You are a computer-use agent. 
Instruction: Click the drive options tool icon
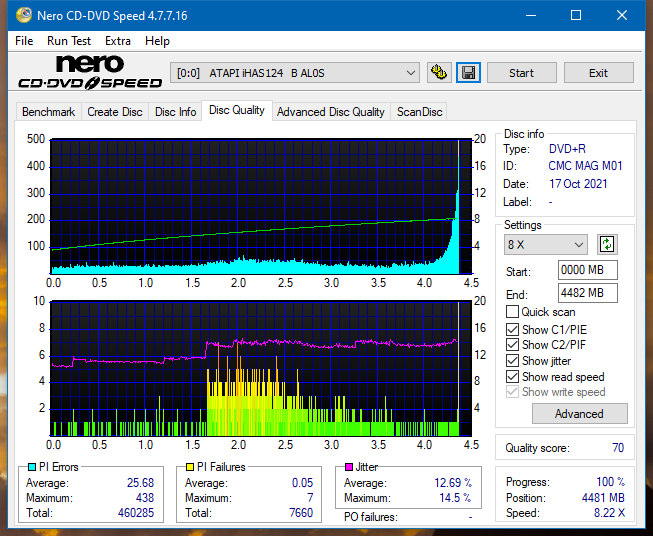(x=439, y=73)
